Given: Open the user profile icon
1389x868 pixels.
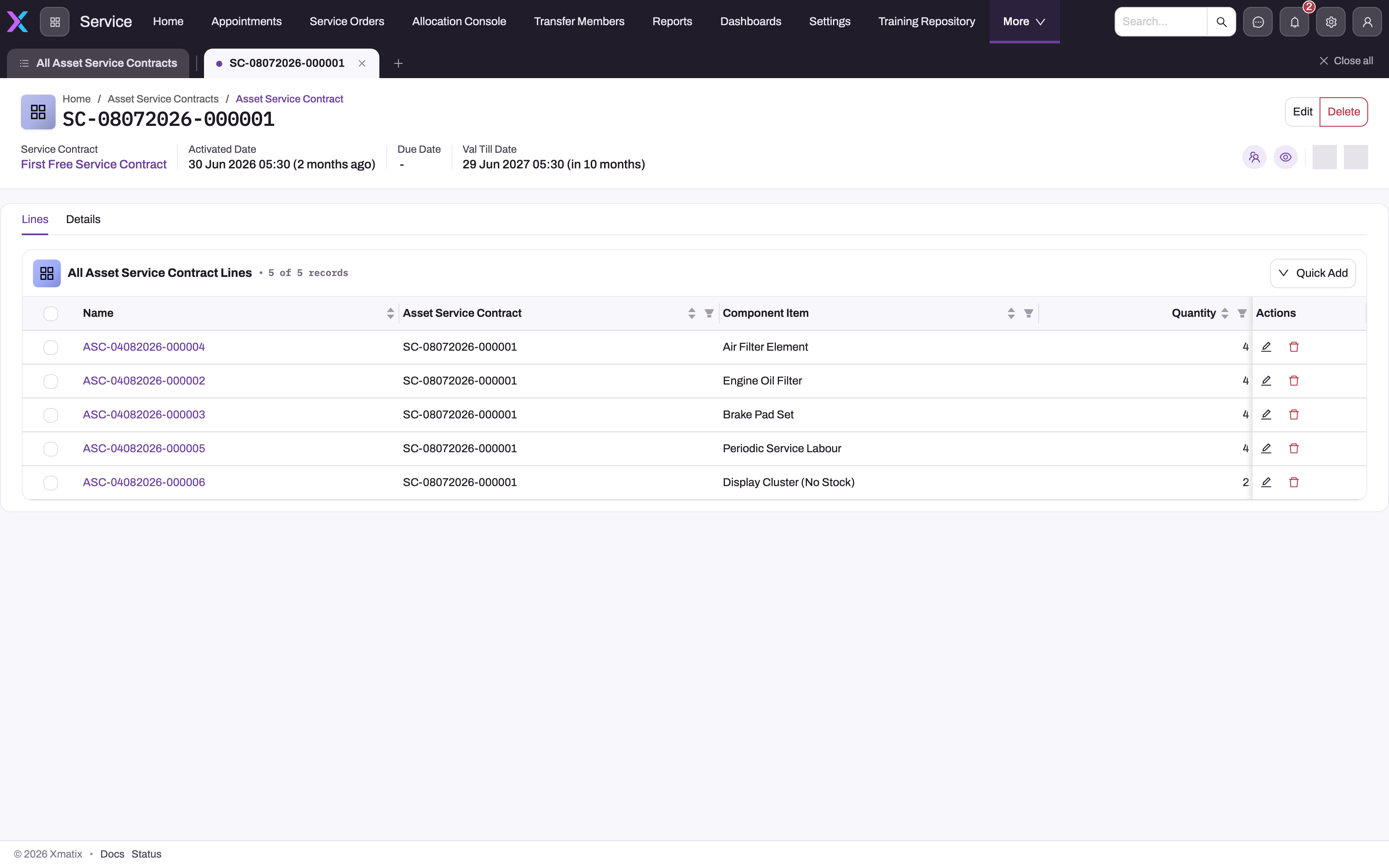Looking at the screenshot, I should [x=1367, y=22].
